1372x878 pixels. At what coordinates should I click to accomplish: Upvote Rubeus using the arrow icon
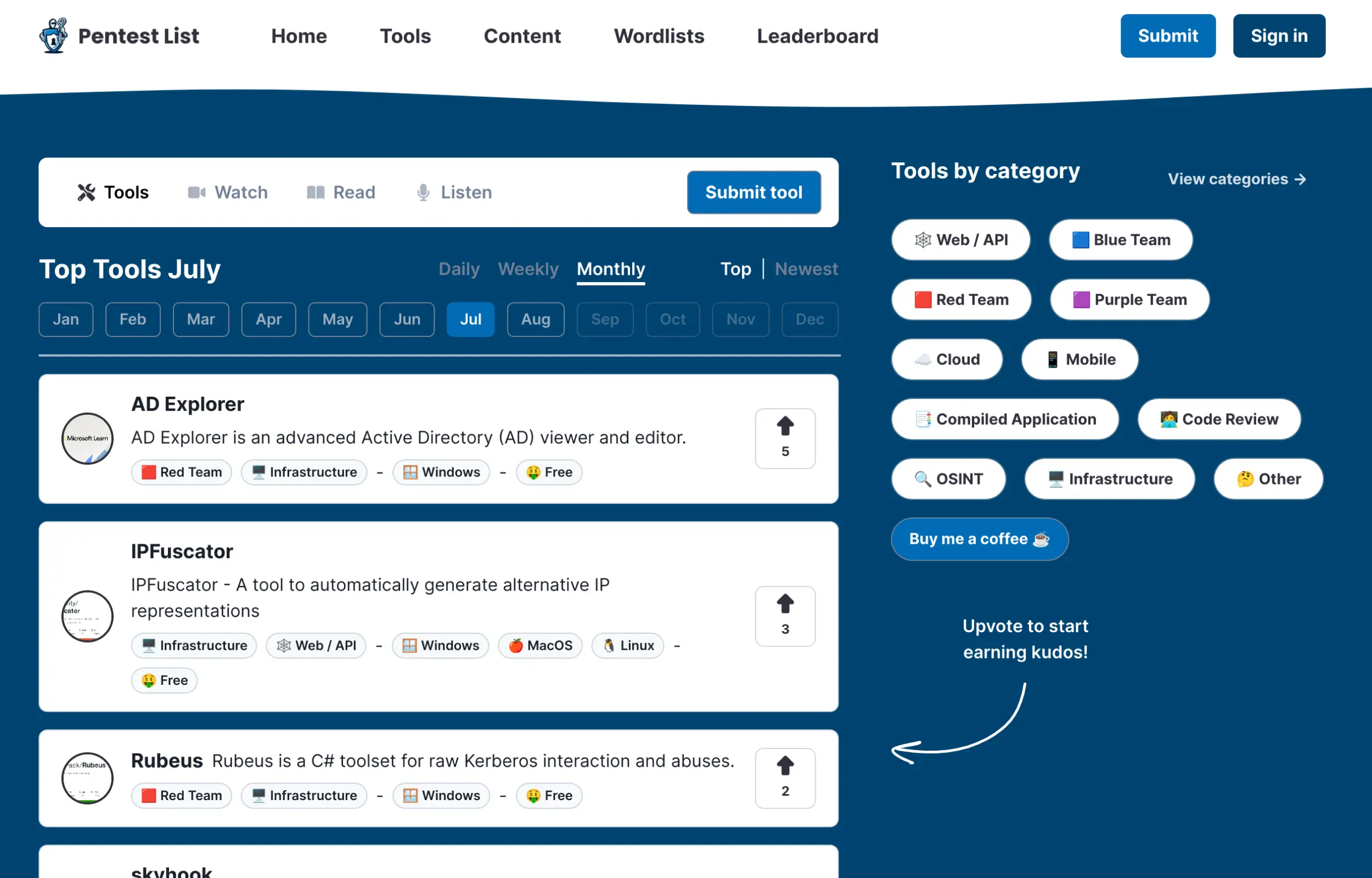pyautogui.click(x=785, y=766)
